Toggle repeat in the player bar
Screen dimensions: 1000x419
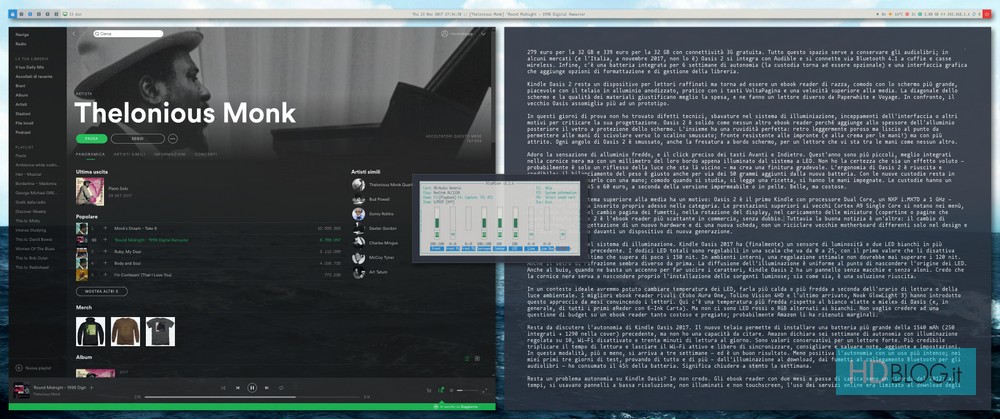(281, 387)
